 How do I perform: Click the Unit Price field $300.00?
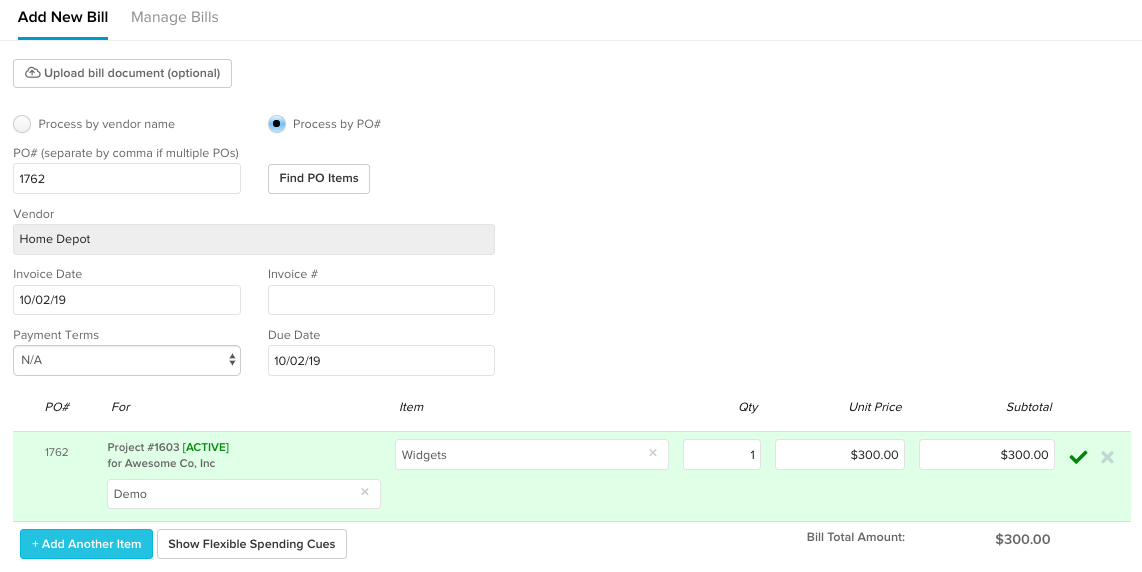840,455
